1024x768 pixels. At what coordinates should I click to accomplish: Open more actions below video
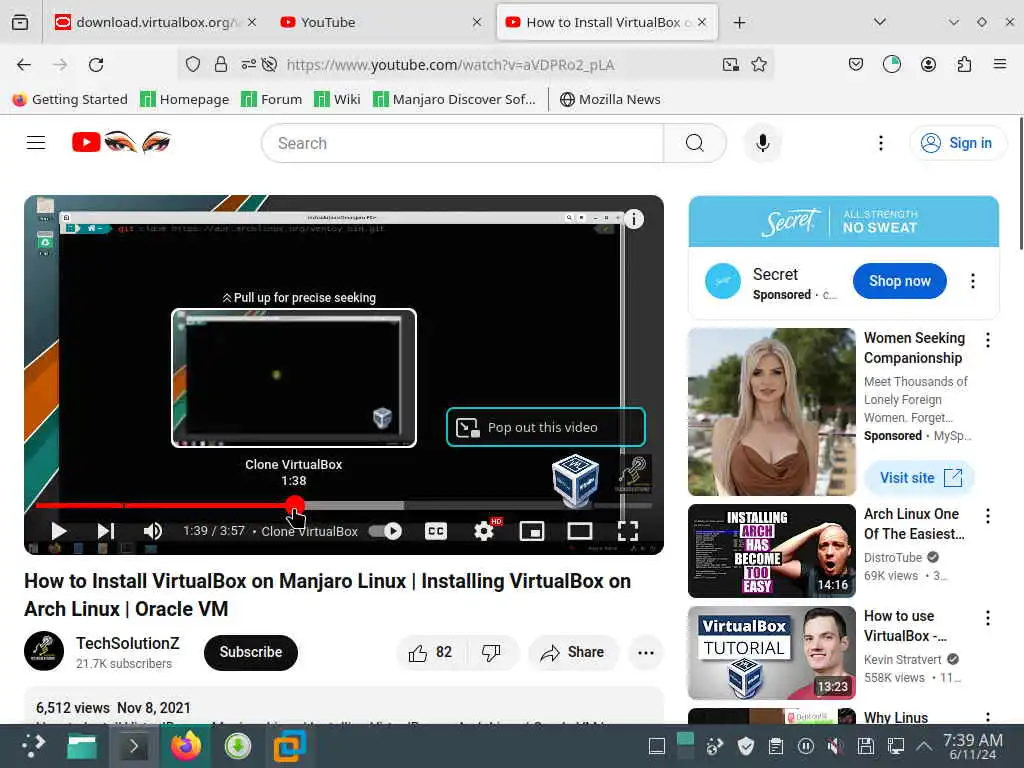pos(645,652)
